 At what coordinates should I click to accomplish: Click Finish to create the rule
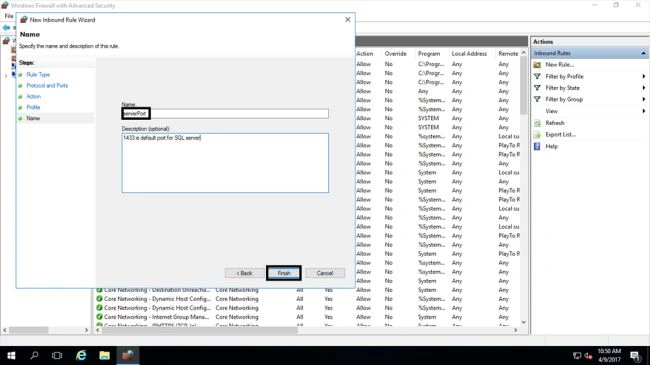pyautogui.click(x=284, y=273)
